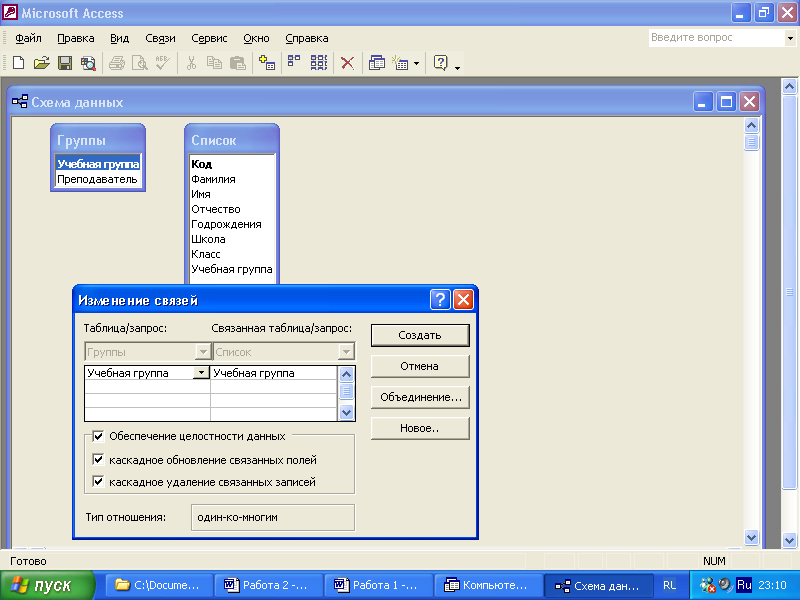This screenshot has width=800, height=600.
Task: Open Print Preview from the toolbar
Action: click(x=140, y=63)
